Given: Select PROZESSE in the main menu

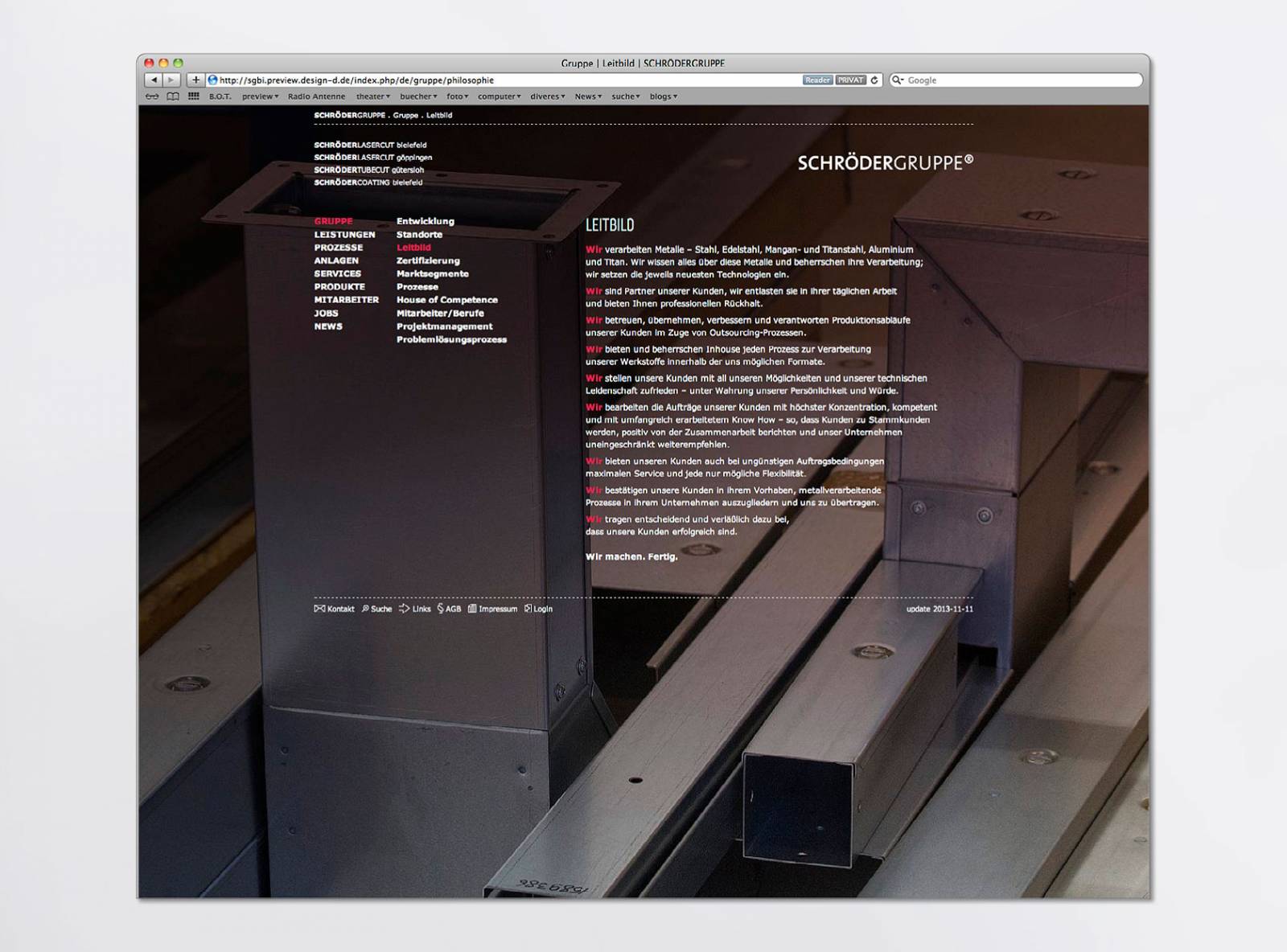Looking at the screenshot, I should click(x=339, y=248).
